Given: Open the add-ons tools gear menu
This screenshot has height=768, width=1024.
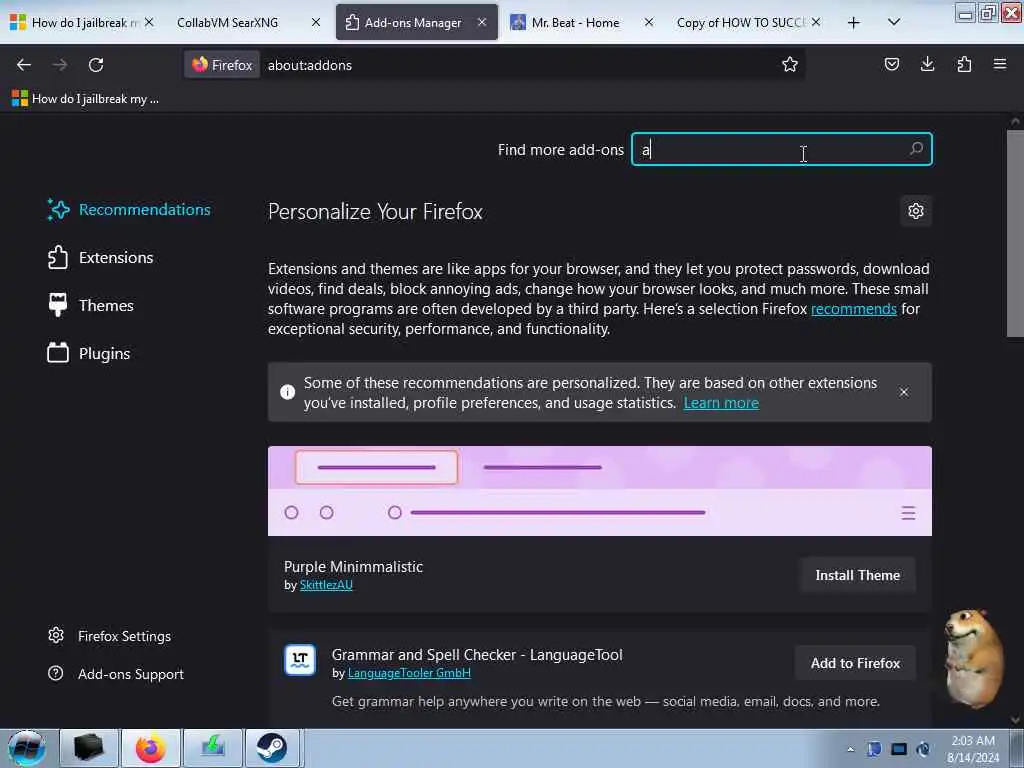Looking at the screenshot, I should 916,211.
